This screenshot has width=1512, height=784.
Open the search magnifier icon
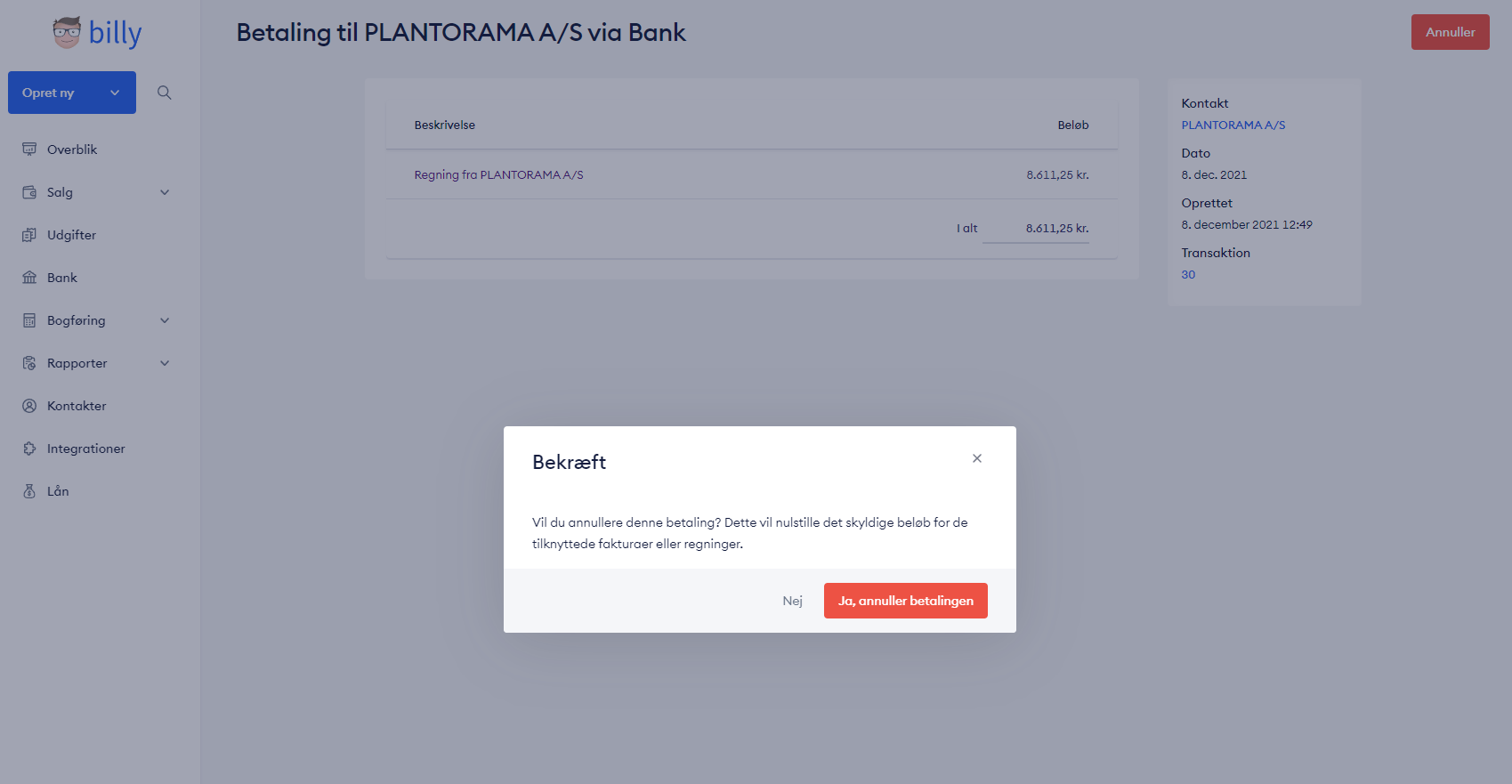165,93
